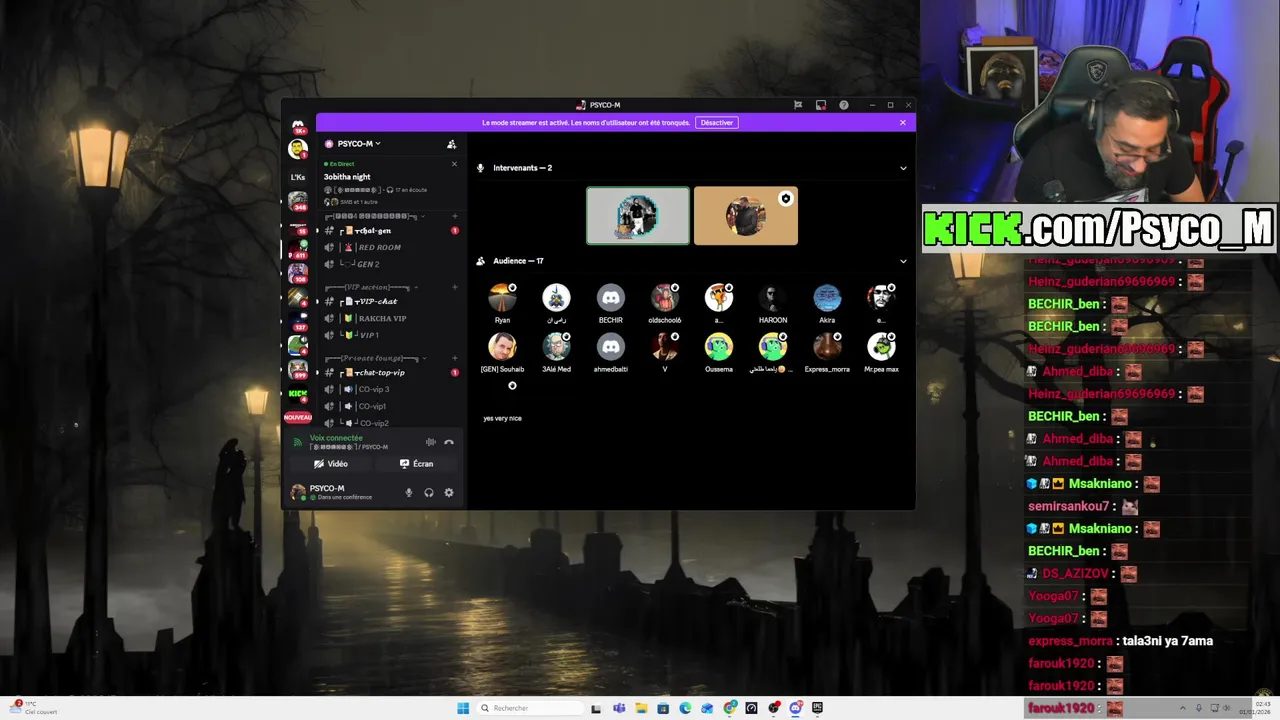Open weather widget on taskbar
The height and width of the screenshot is (720, 1280).
33,708
